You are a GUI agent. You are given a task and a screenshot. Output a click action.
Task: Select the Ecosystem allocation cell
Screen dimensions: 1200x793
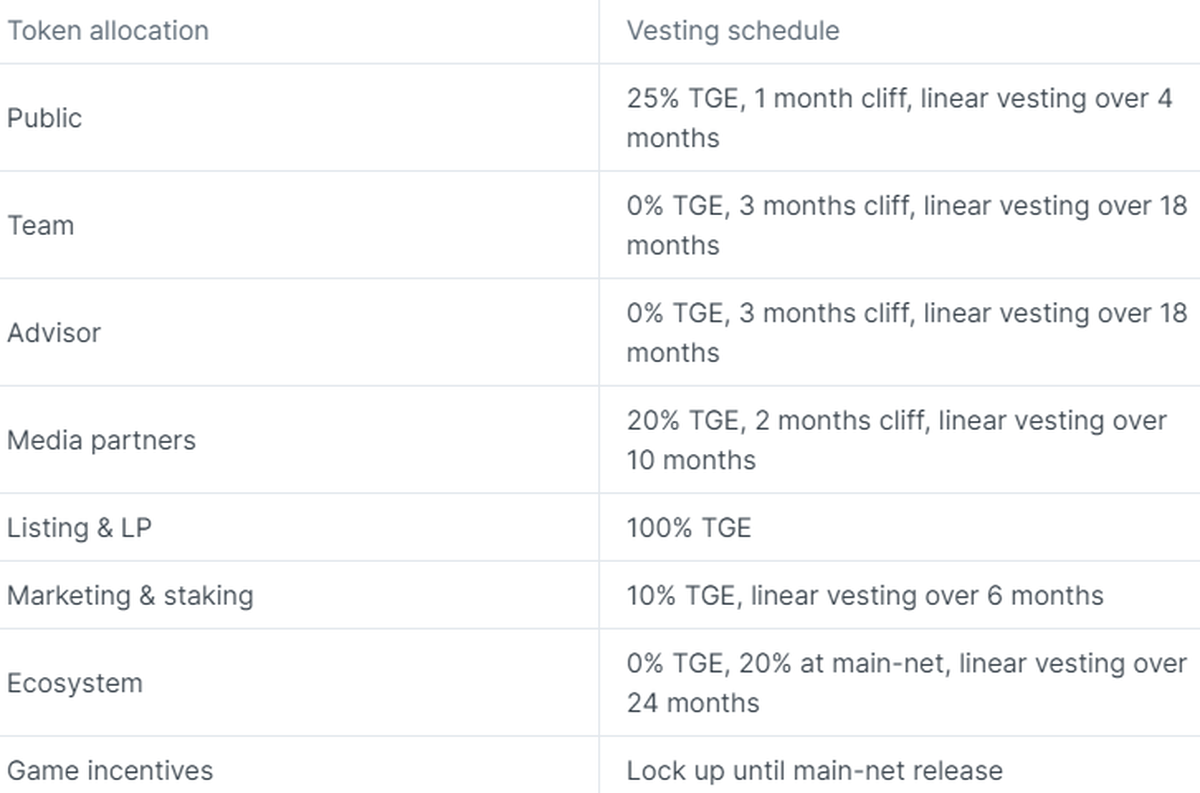coord(75,683)
